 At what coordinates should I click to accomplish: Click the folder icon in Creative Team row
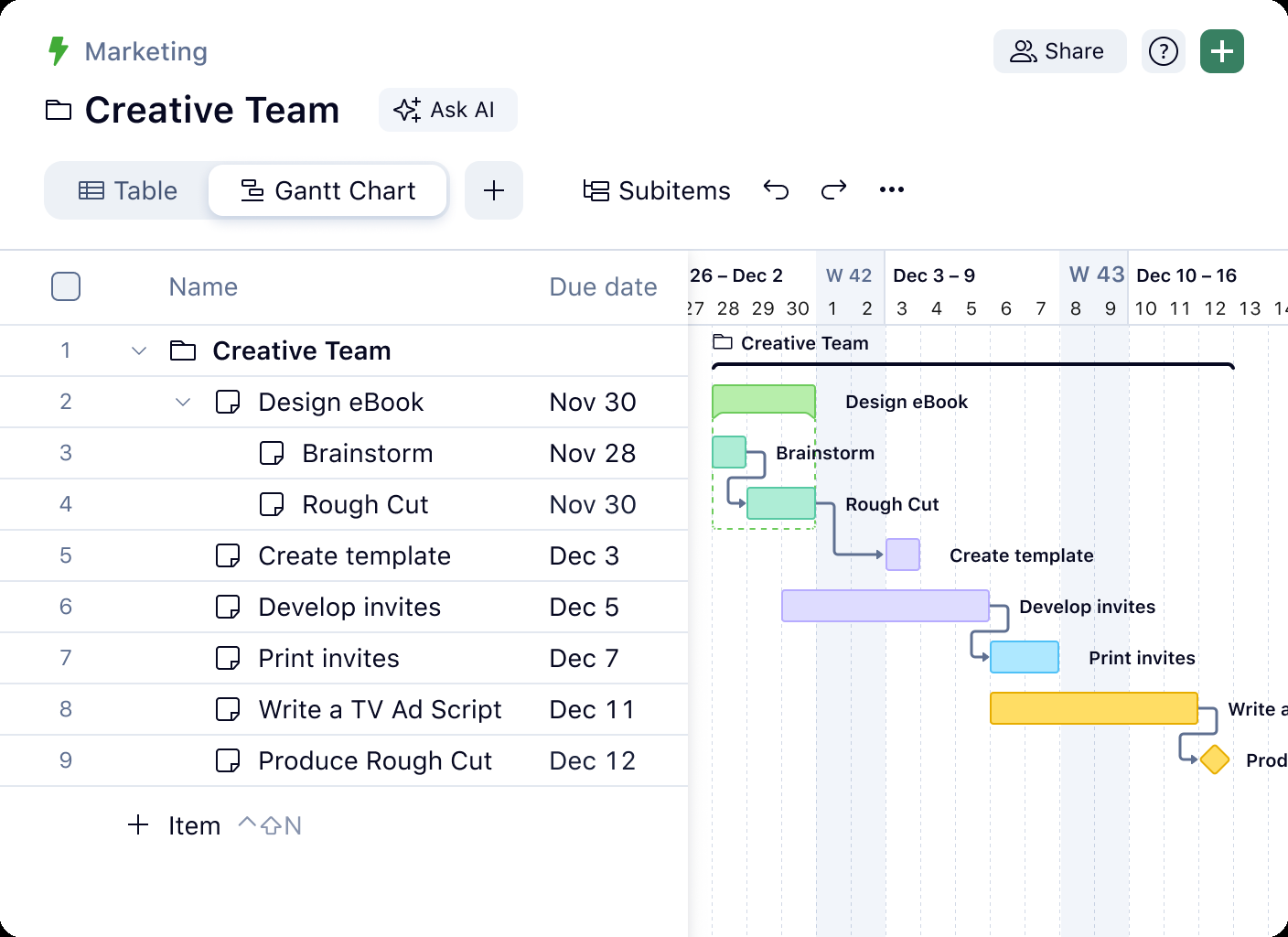183,350
